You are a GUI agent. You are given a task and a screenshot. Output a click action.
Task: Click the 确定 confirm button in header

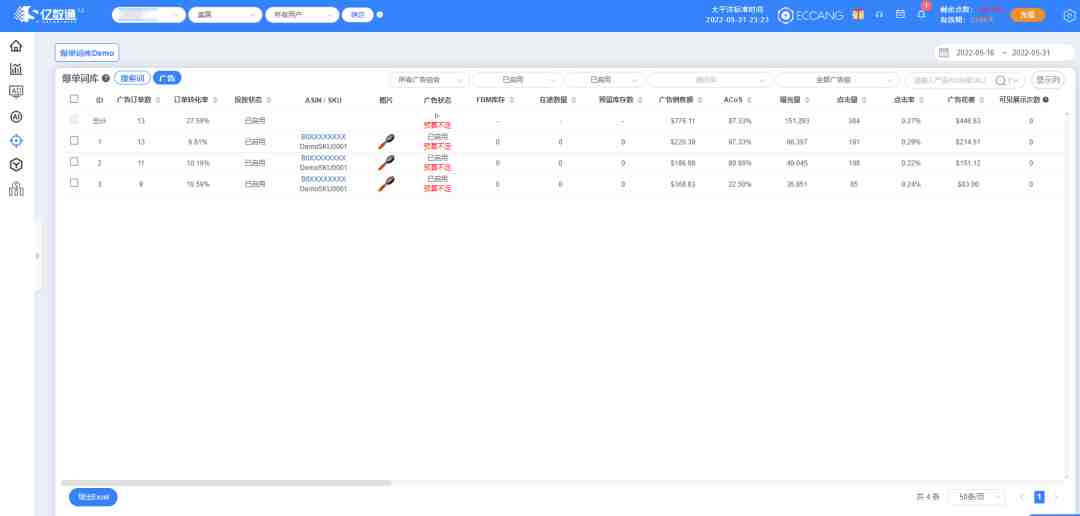click(x=357, y=14)
